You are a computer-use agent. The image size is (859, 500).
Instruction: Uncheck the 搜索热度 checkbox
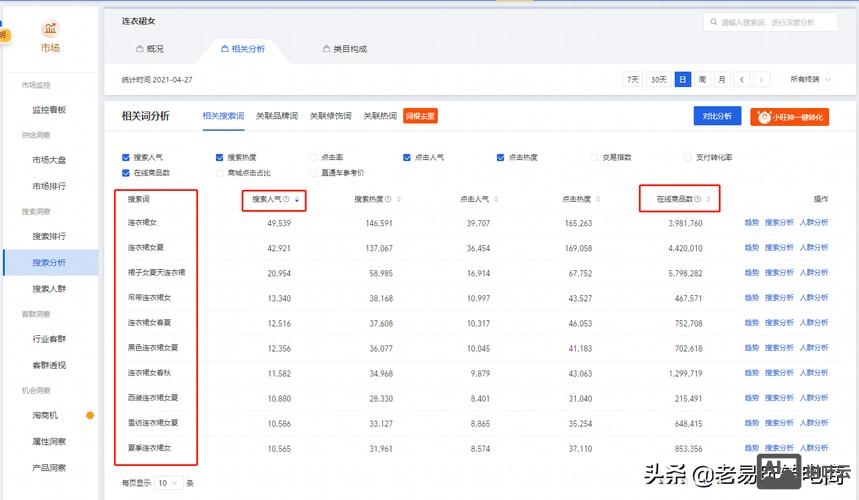tap(220, 158)
